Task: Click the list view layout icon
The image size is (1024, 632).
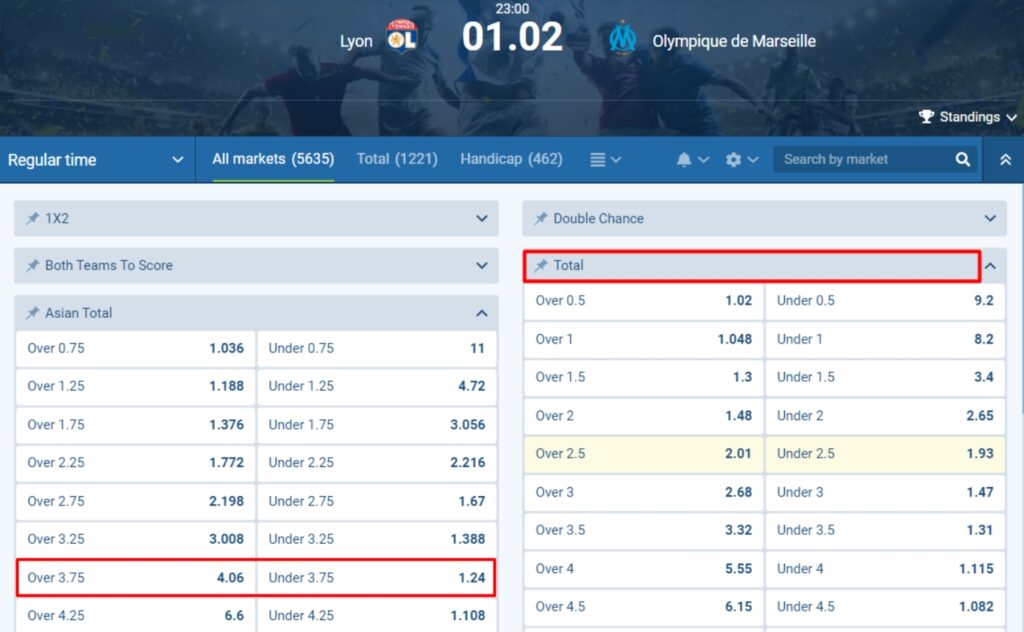Action: (x=597, y=160)
